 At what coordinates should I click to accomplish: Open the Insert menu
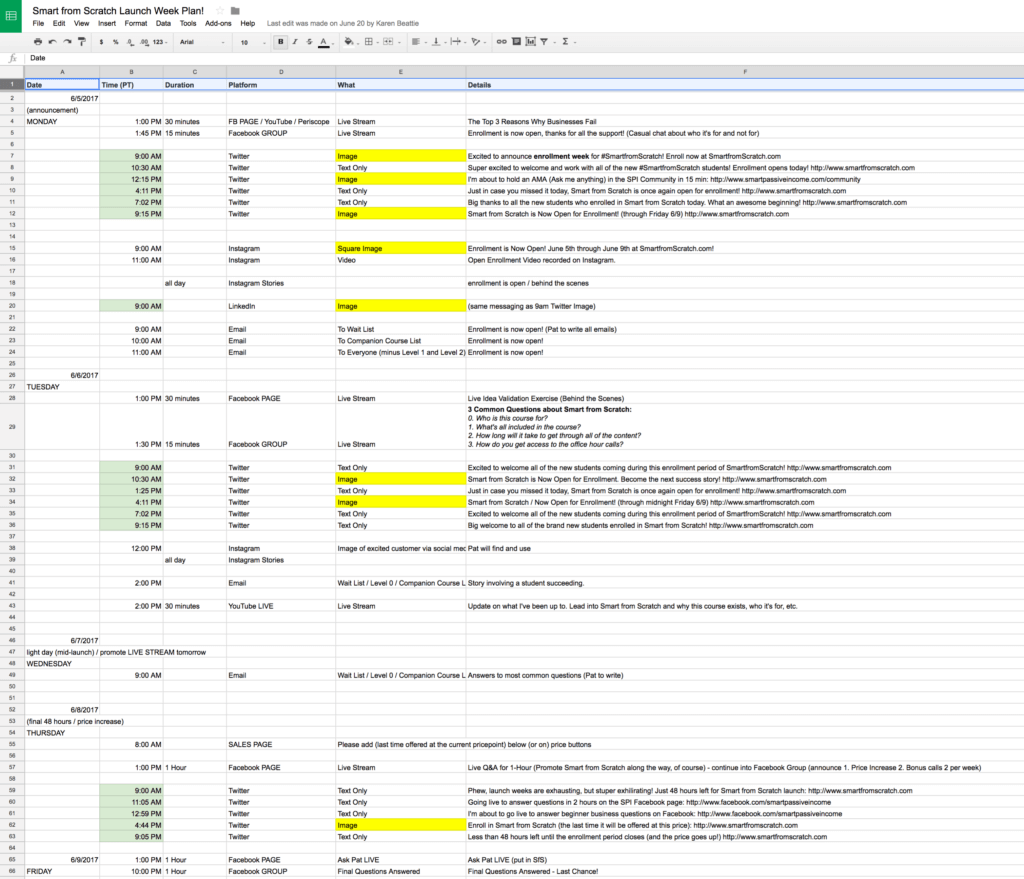click(x=106, y=22)
